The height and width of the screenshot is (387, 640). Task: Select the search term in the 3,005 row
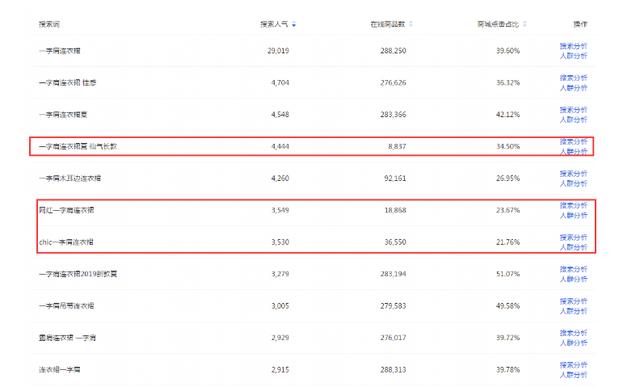(67, 306)
